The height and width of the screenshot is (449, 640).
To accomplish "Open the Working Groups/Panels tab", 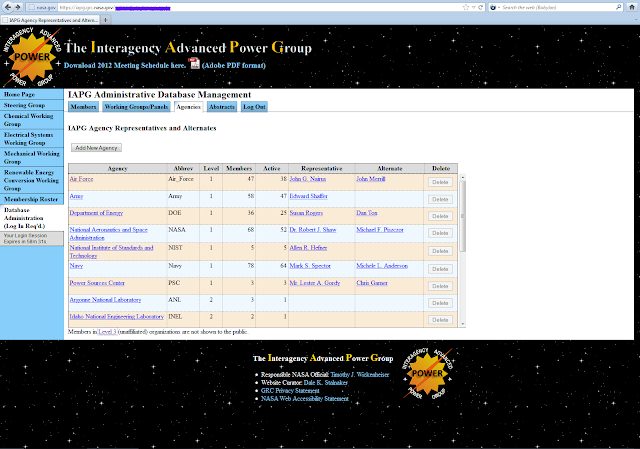I will (x=136, y=107).
